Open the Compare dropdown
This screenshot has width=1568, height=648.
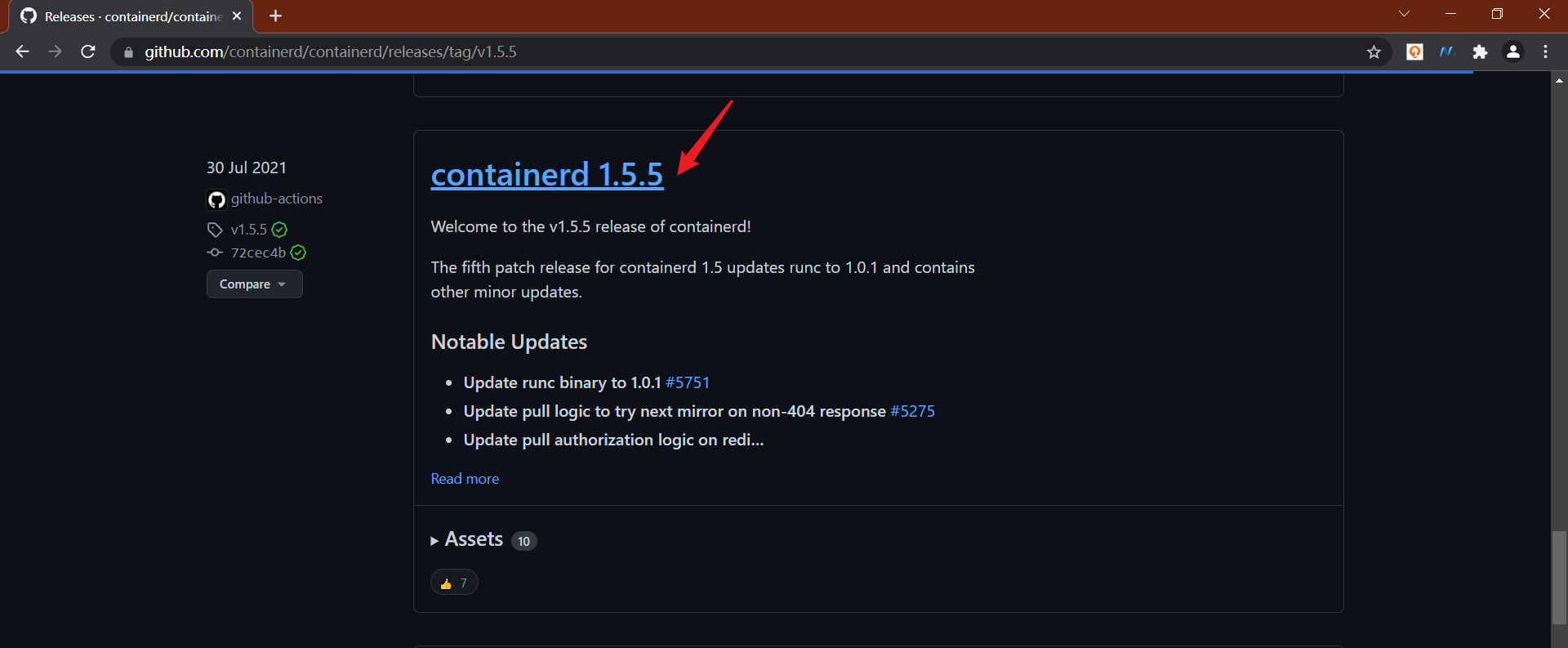pyautogui.click(x=254, y=284)
